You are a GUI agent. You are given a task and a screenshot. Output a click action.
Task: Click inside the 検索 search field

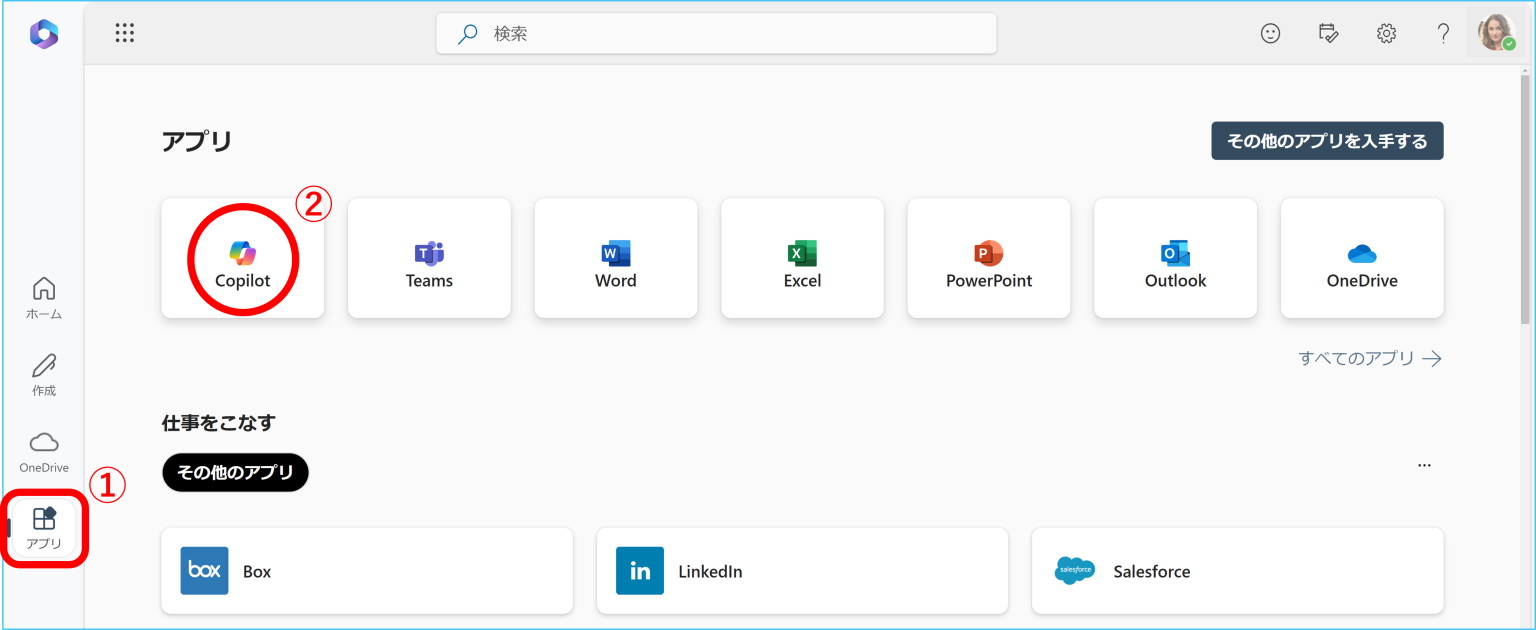(715, 33)
